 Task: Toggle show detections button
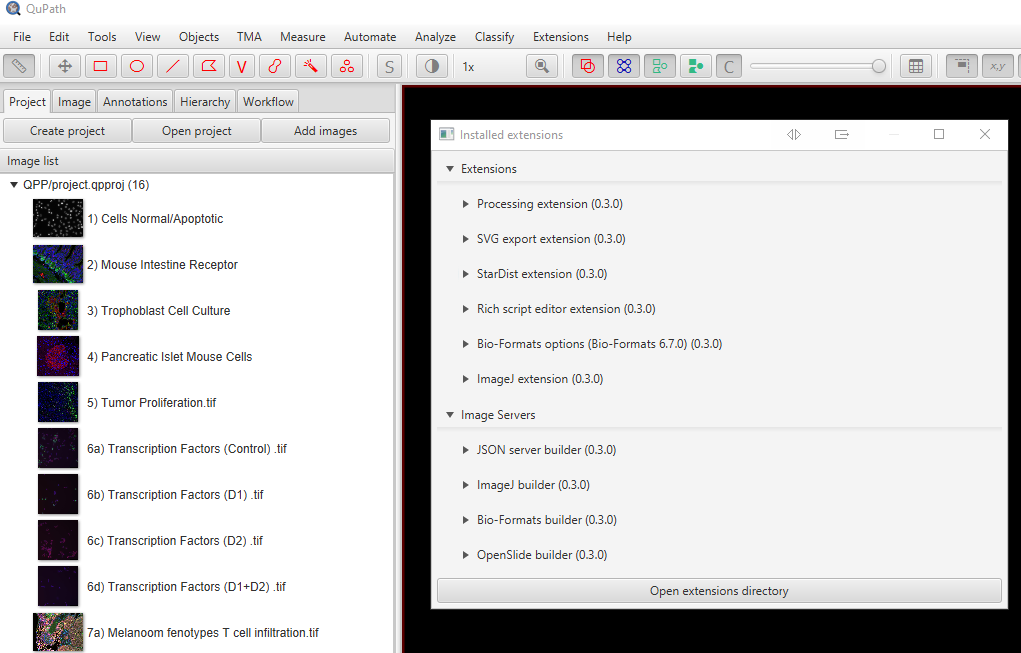click(660, 66)
